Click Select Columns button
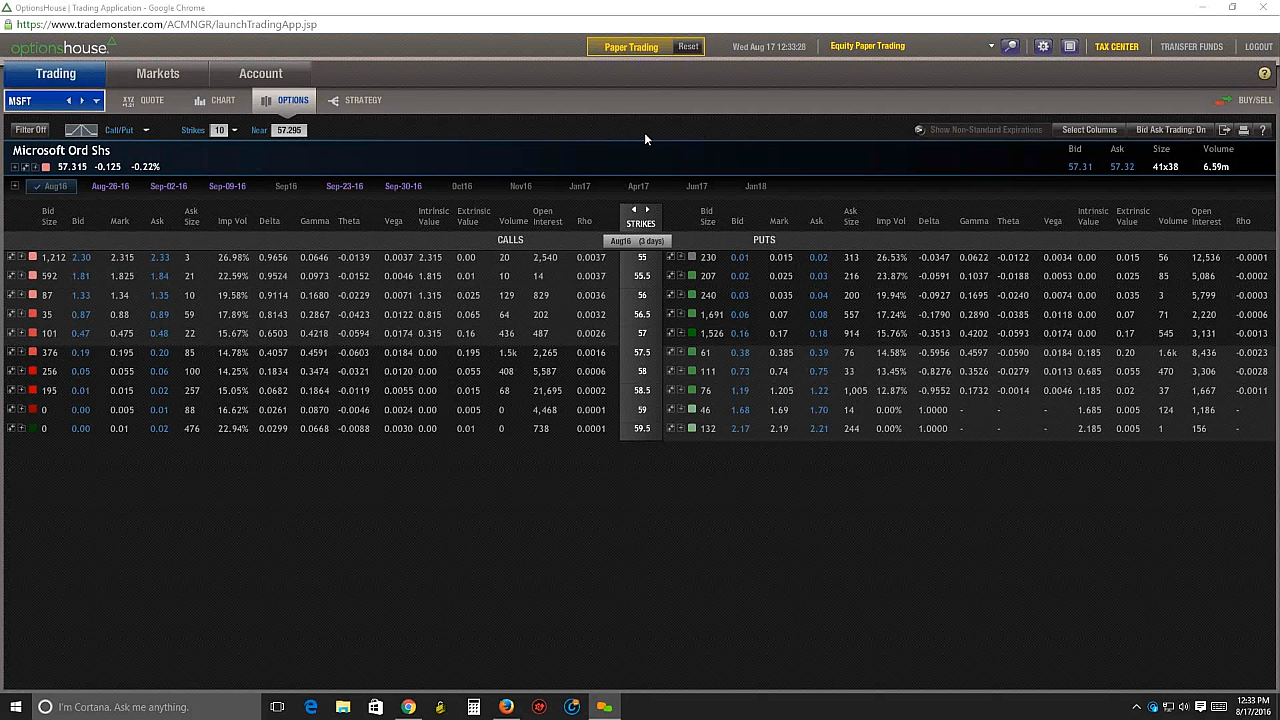The height and width of the screenshot is (720, 1280). pyautogui.click(x=1089, y=130)
